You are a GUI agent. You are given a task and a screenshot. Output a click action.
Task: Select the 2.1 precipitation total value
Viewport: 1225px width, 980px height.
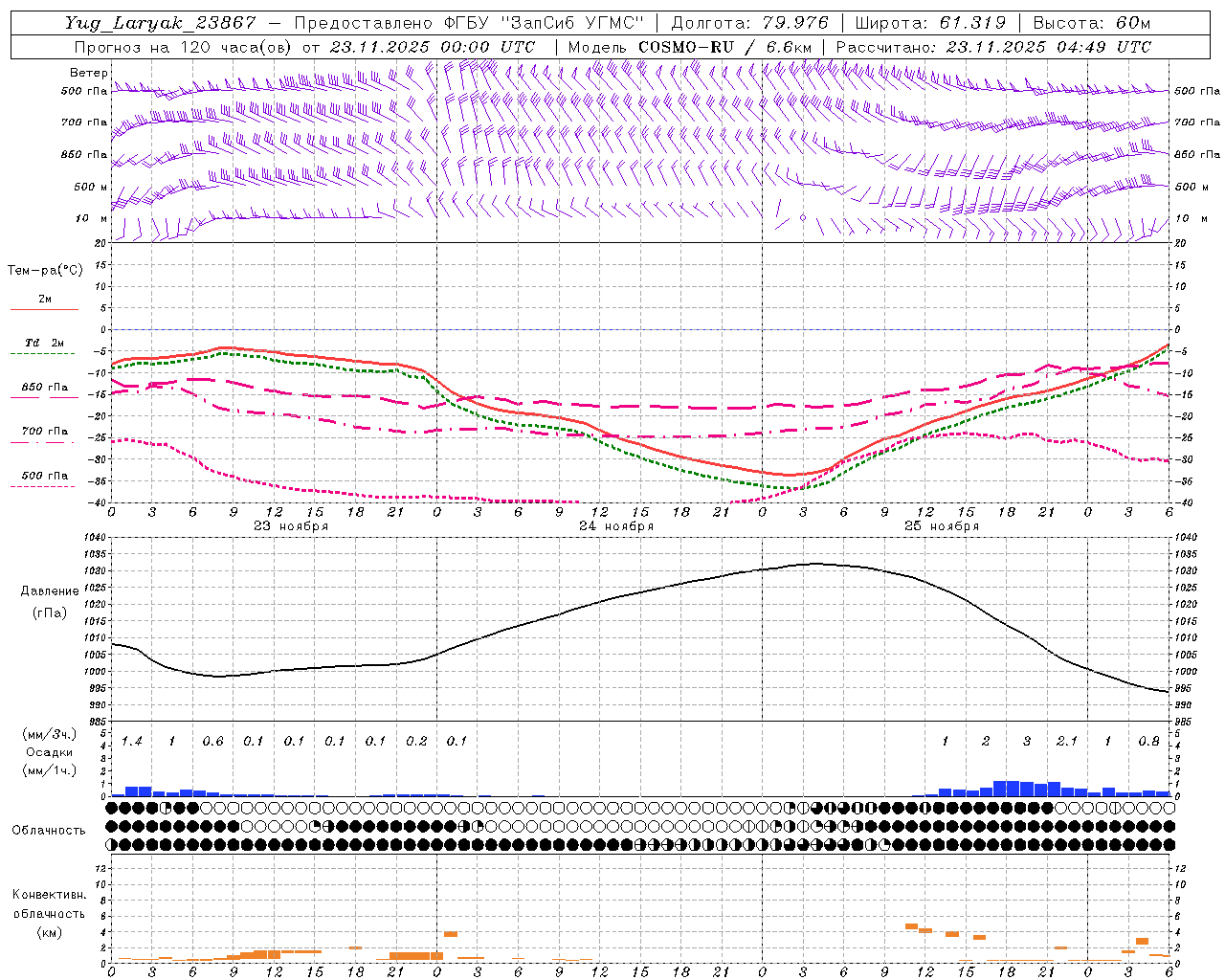[1067, 742]
